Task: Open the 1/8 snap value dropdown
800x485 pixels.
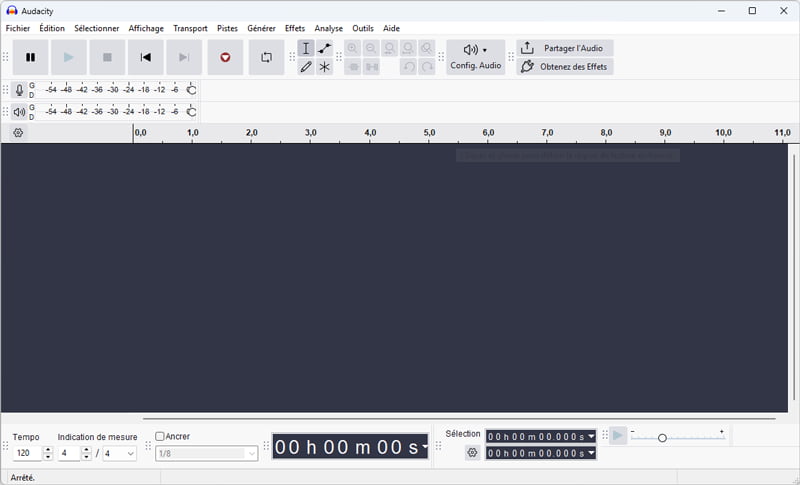Action: pos(207,453)
